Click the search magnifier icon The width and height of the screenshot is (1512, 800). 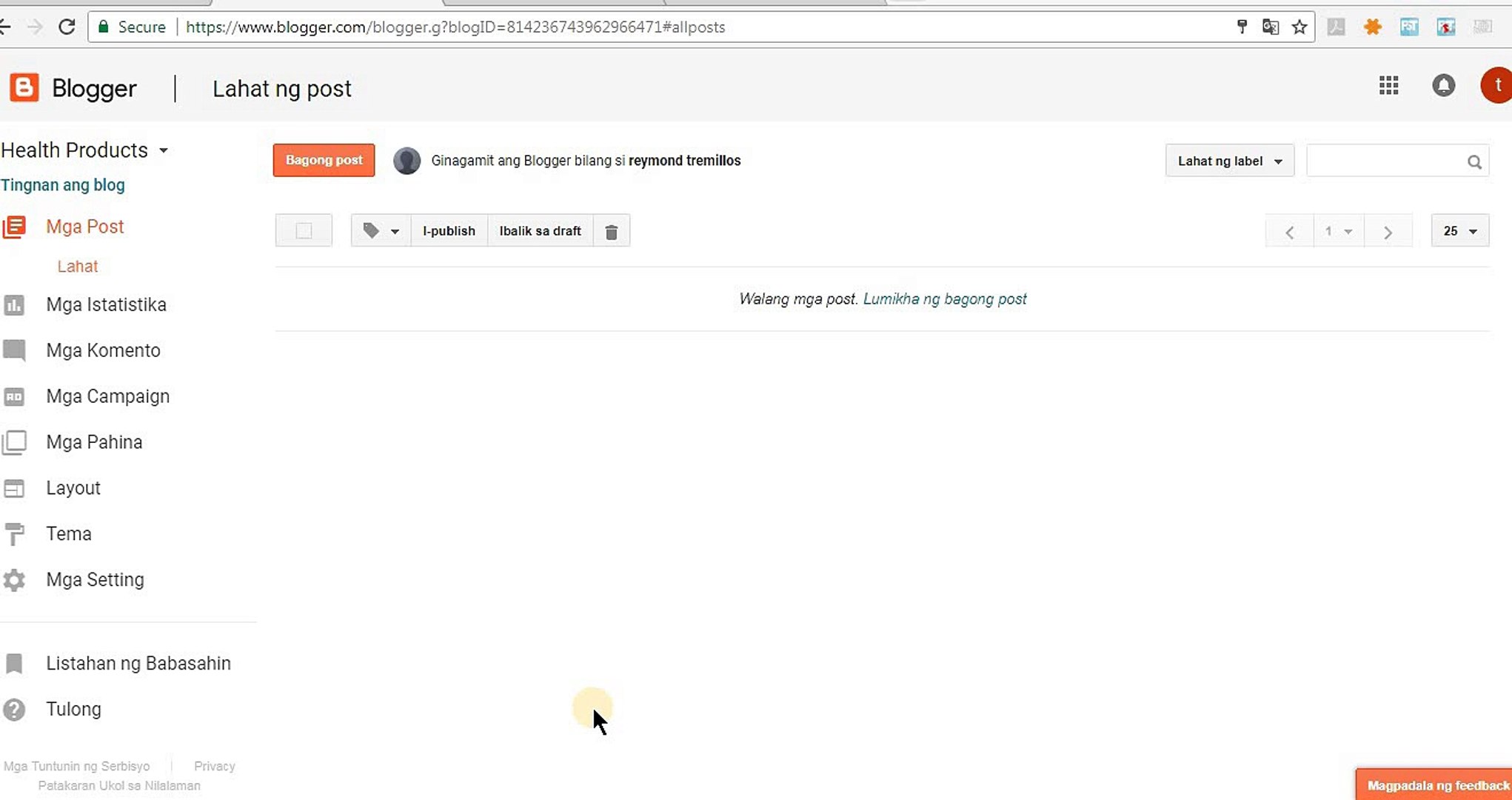[x=1473, y=161]
